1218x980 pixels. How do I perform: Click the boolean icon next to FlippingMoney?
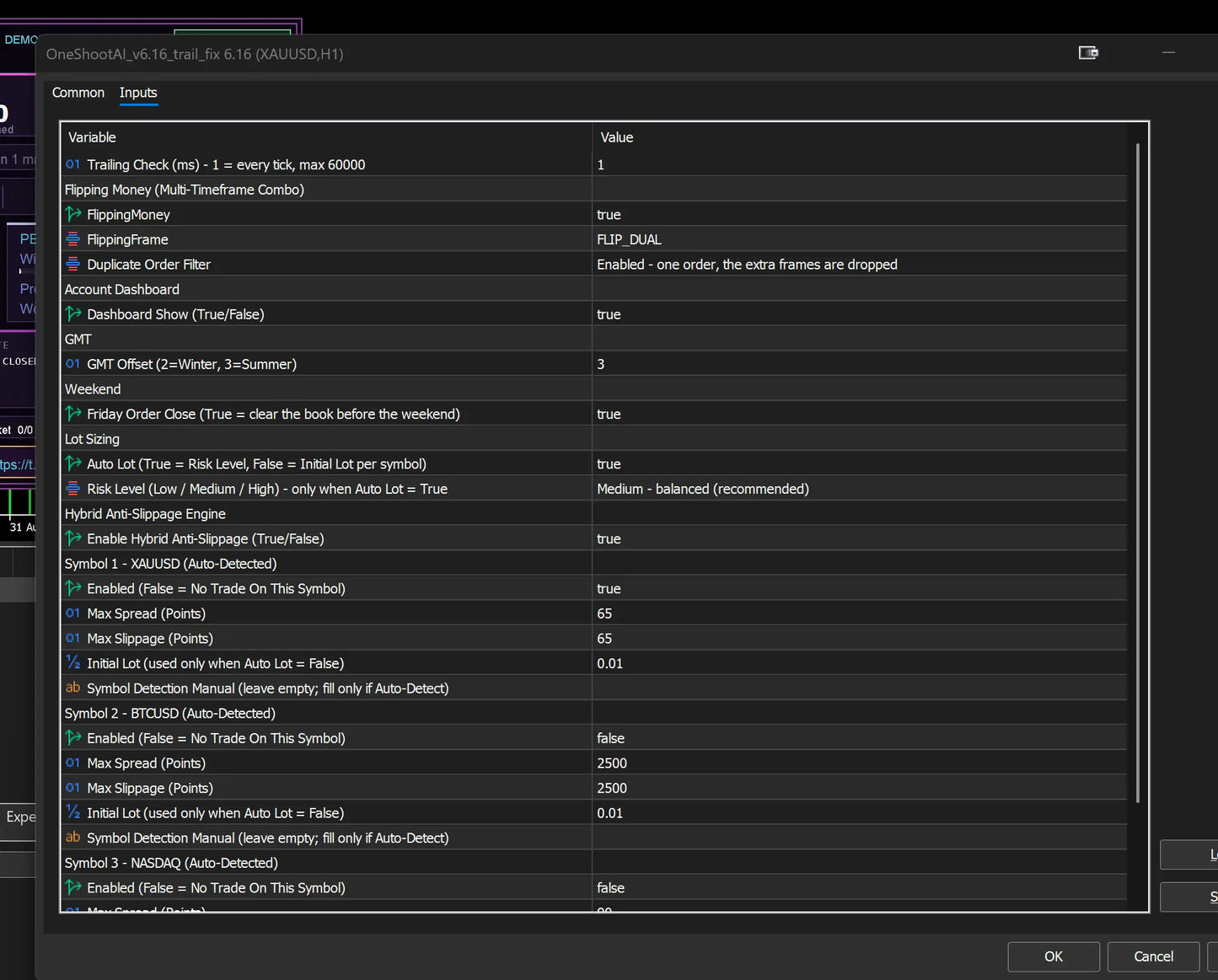(x=73, y=214)
